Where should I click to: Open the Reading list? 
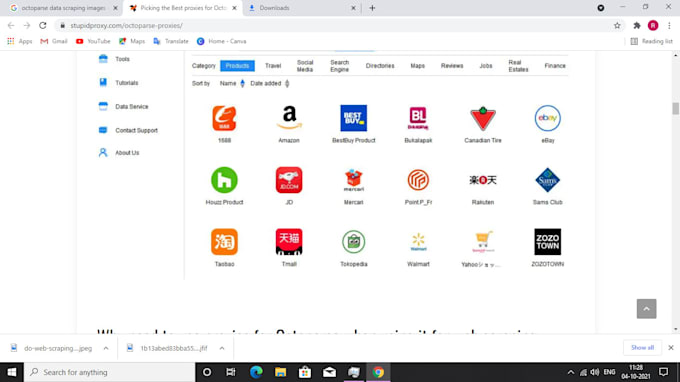[x=651, y=41]
